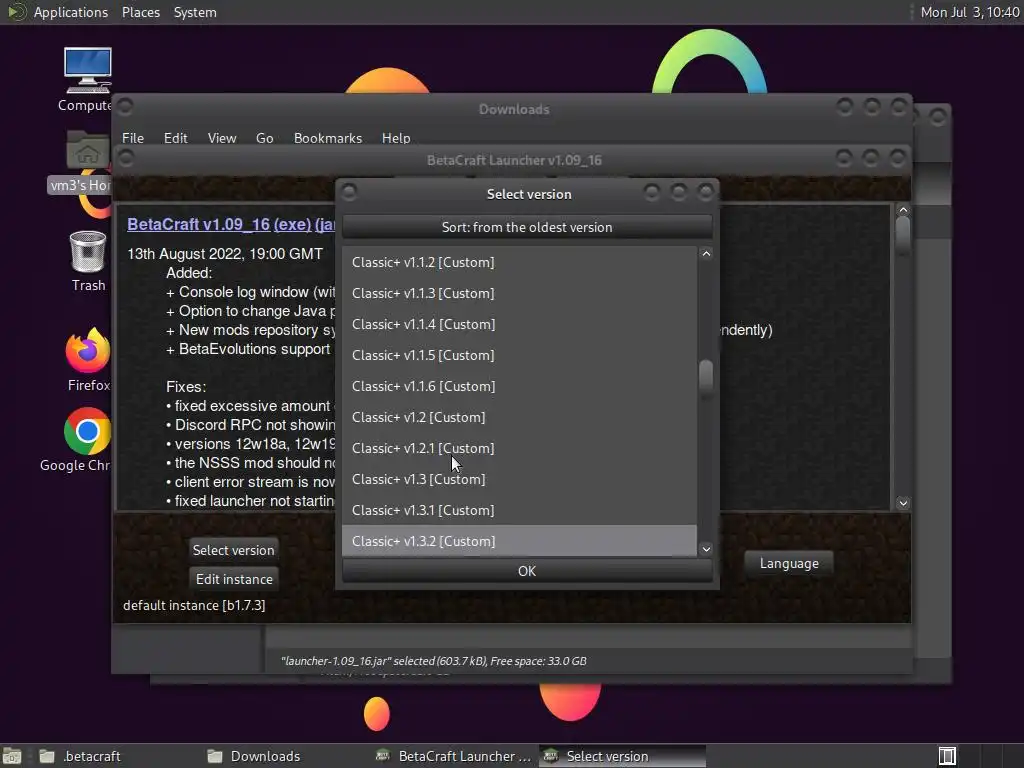Click version list scroll down arrow
1024x768 pixels.
706,549
